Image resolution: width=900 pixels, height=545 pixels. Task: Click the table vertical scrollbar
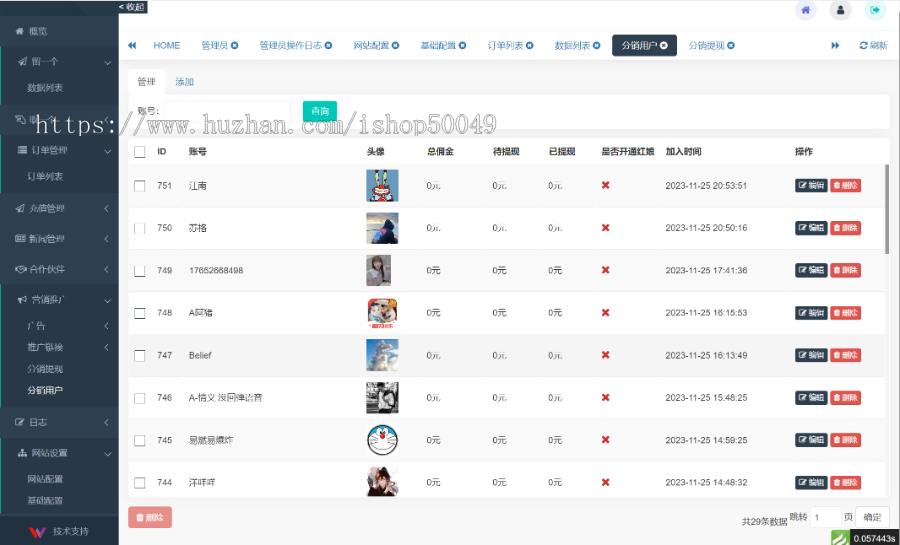pyautogui.click(x=887, y=209)
